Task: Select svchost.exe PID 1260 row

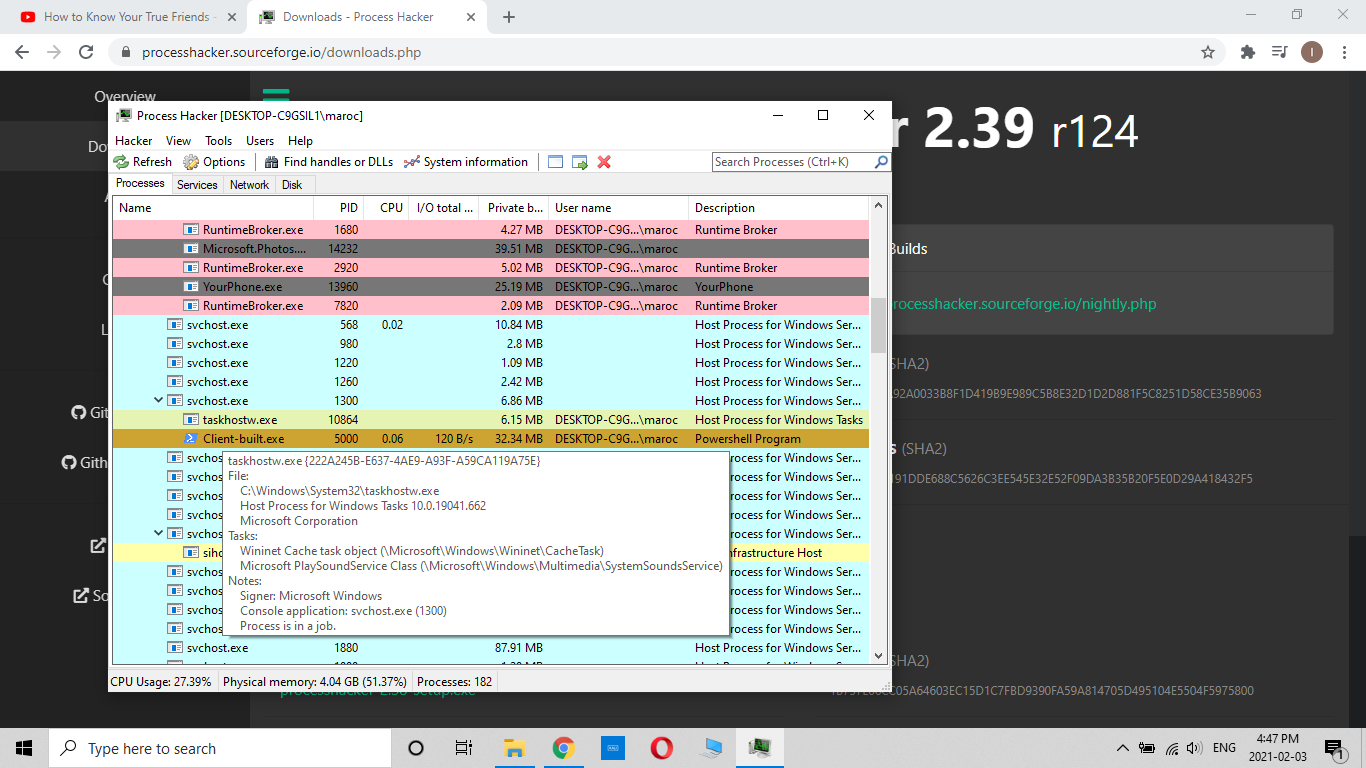Action: 490,382
